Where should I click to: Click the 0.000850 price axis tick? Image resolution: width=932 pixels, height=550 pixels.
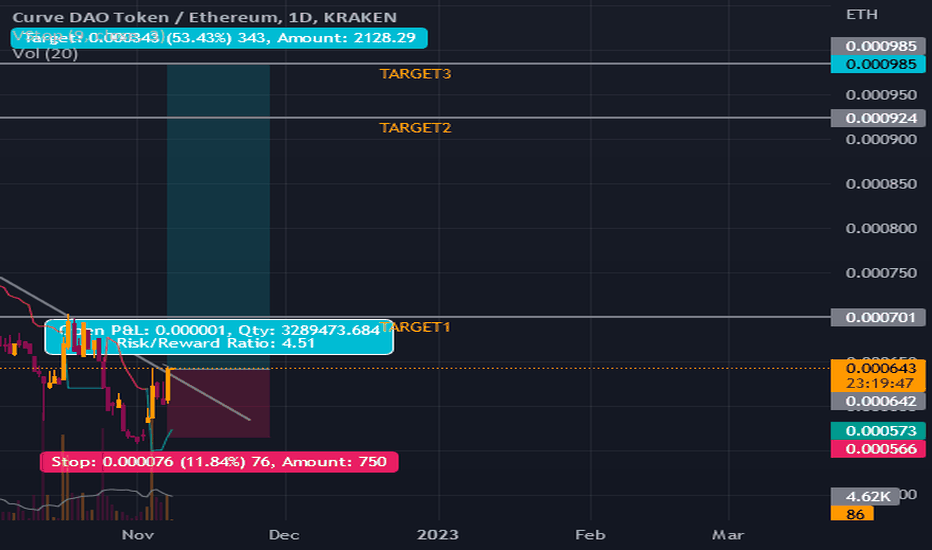coord(881,184)
